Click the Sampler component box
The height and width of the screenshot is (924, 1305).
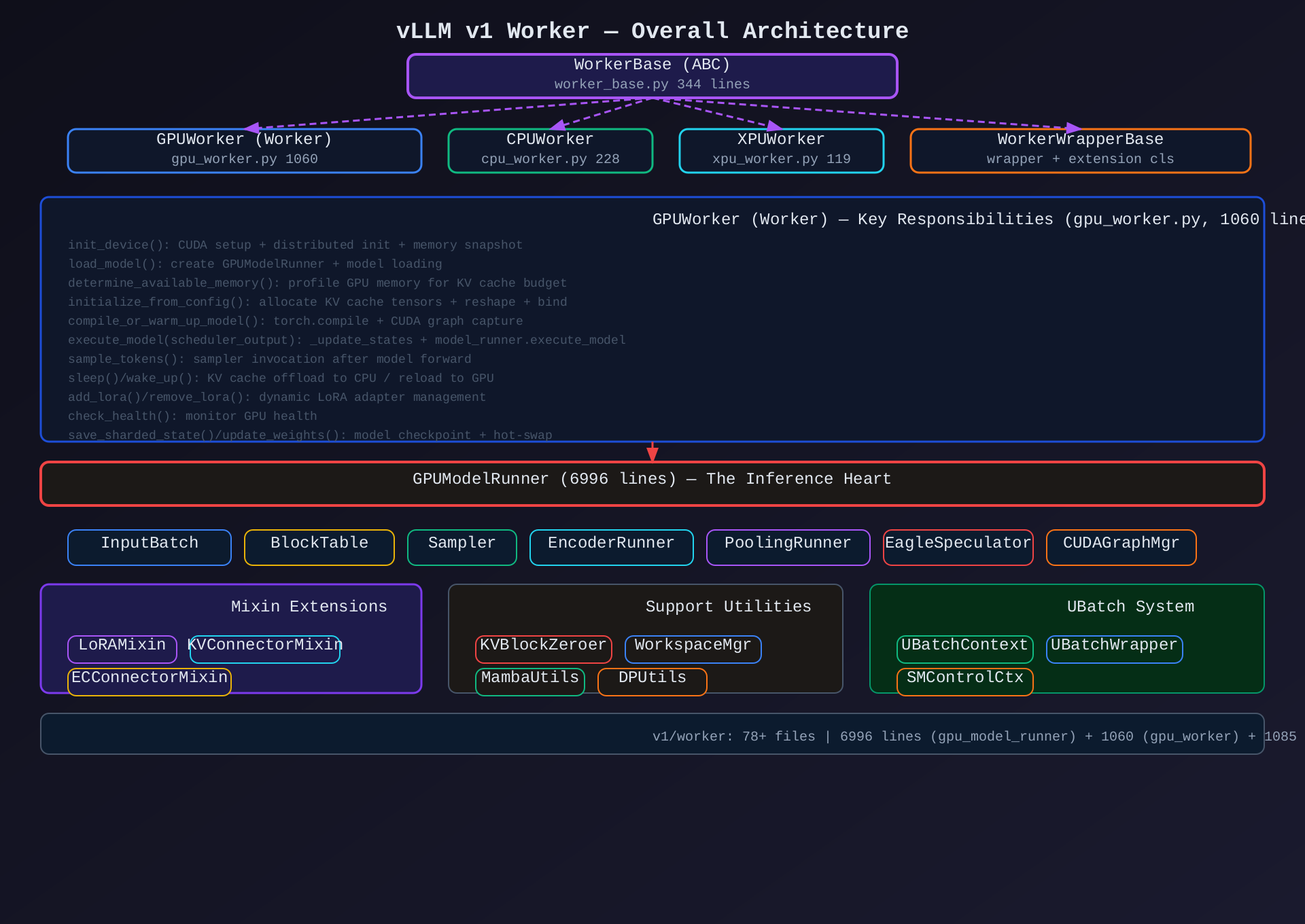tap(462, 547)
